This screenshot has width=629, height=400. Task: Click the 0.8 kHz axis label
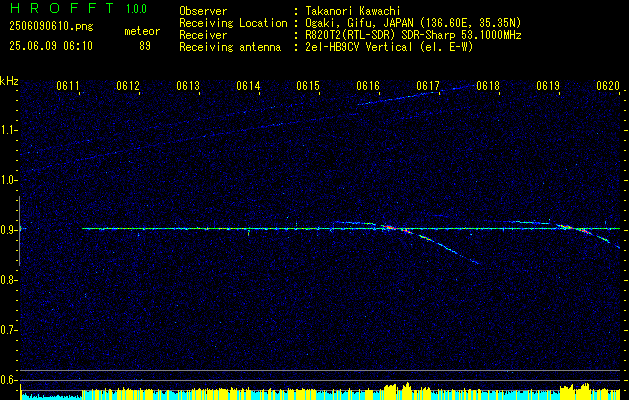[x=8, y=280]
